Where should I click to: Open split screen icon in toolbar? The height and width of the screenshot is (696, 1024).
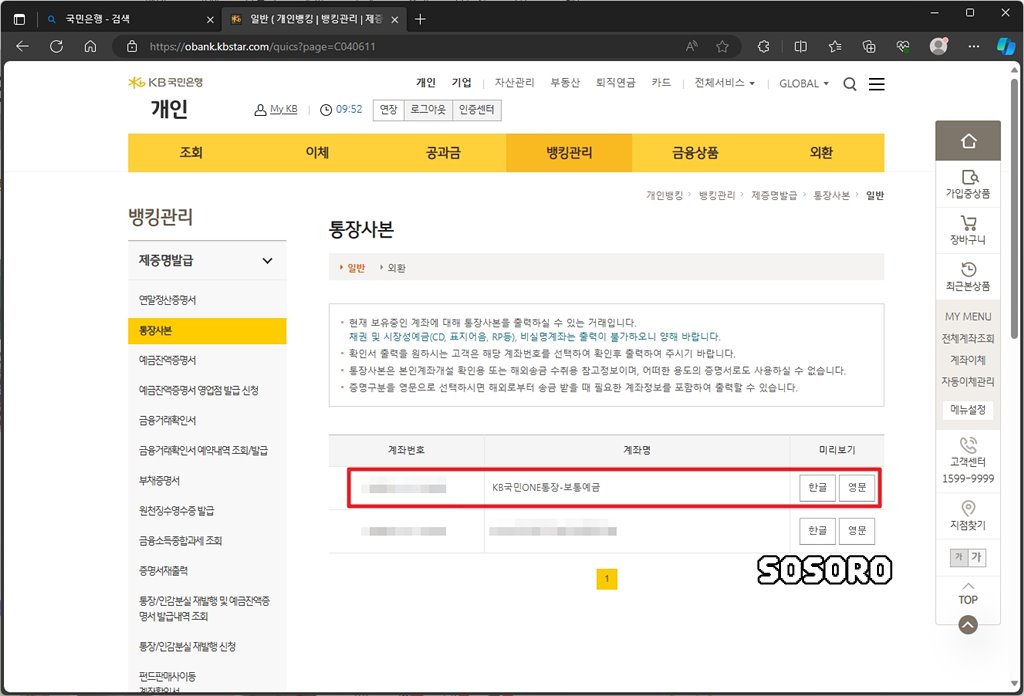coord(800,46)
